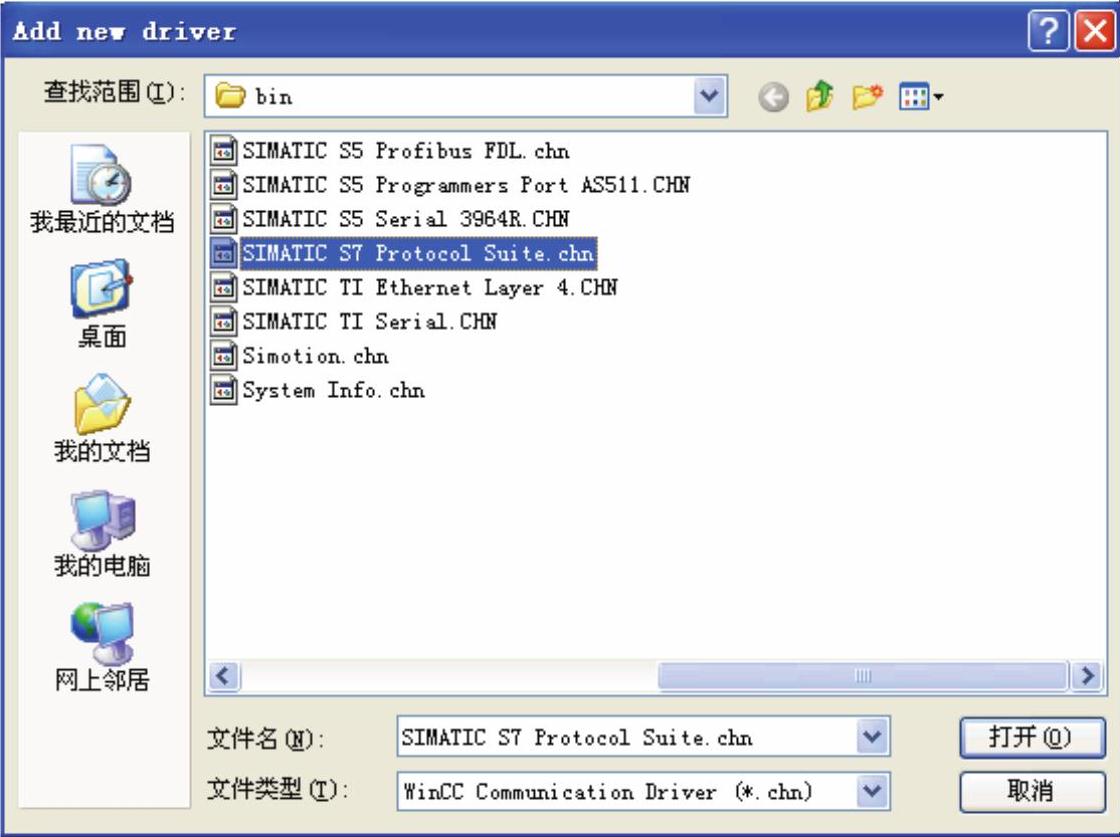The image size is (1120, 837).
Task: Expand the Look in (查找范围) folder dropdown
Action: [709, 96]
